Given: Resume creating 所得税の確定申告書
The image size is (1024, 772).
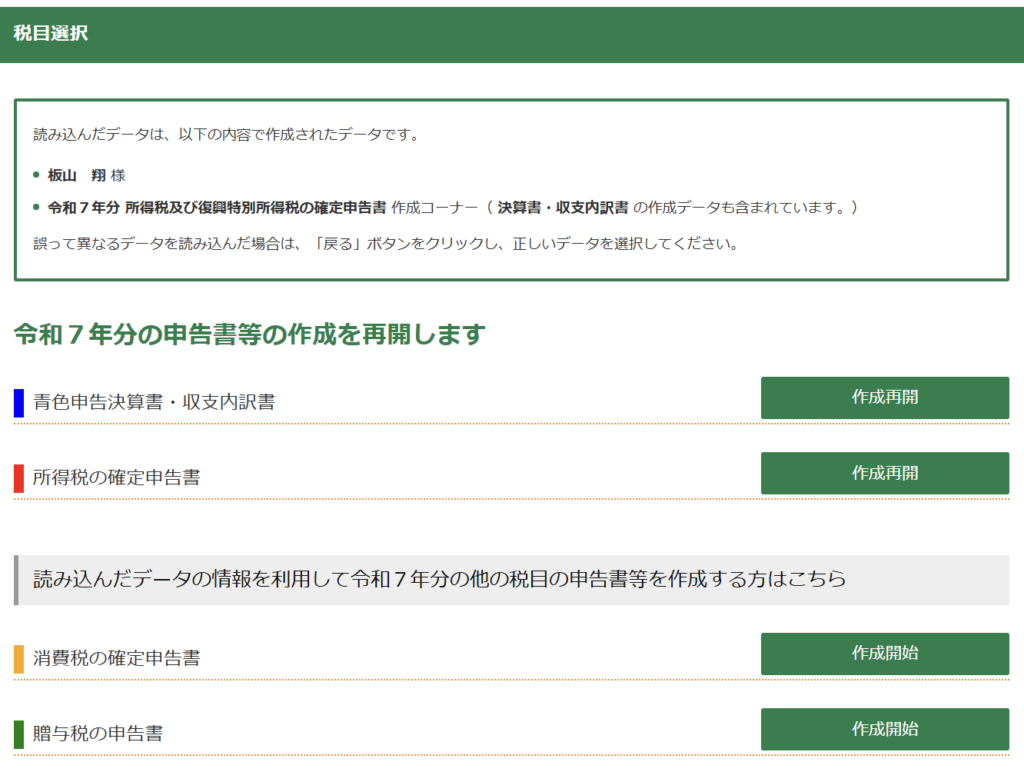Looking at the screenshot, I should (x=884, y=473).
